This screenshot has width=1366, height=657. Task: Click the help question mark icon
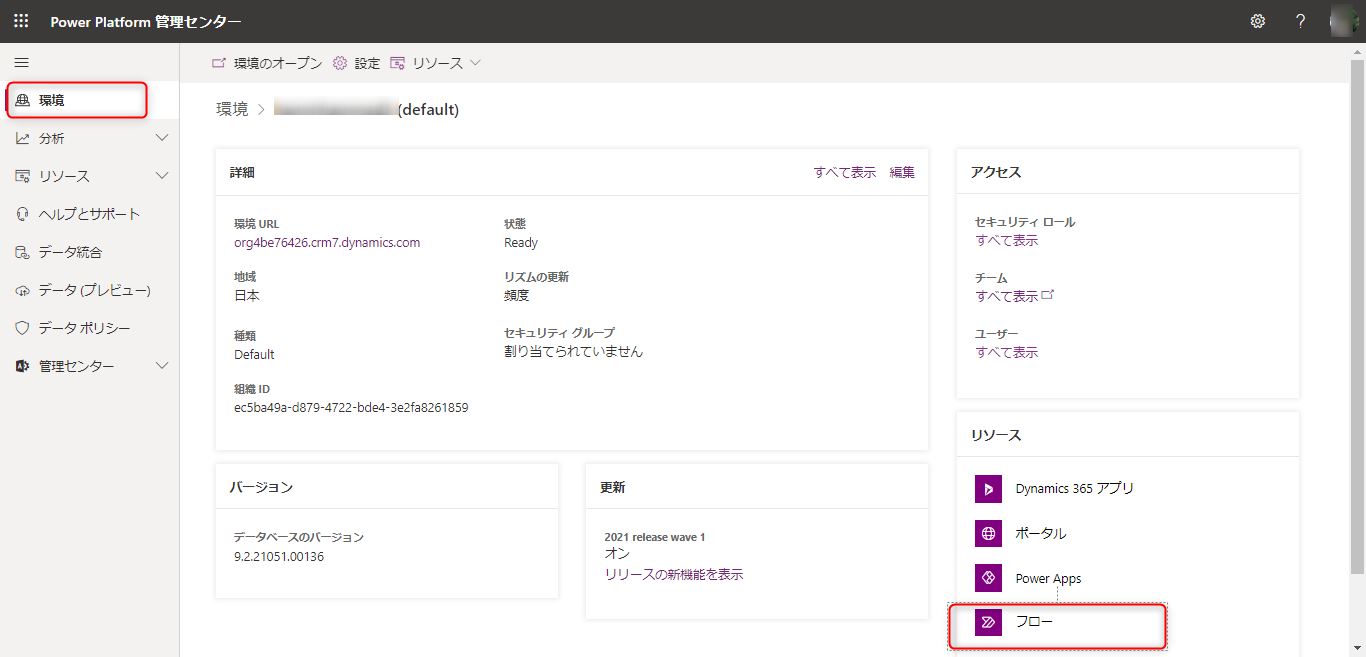(1300, 21)
